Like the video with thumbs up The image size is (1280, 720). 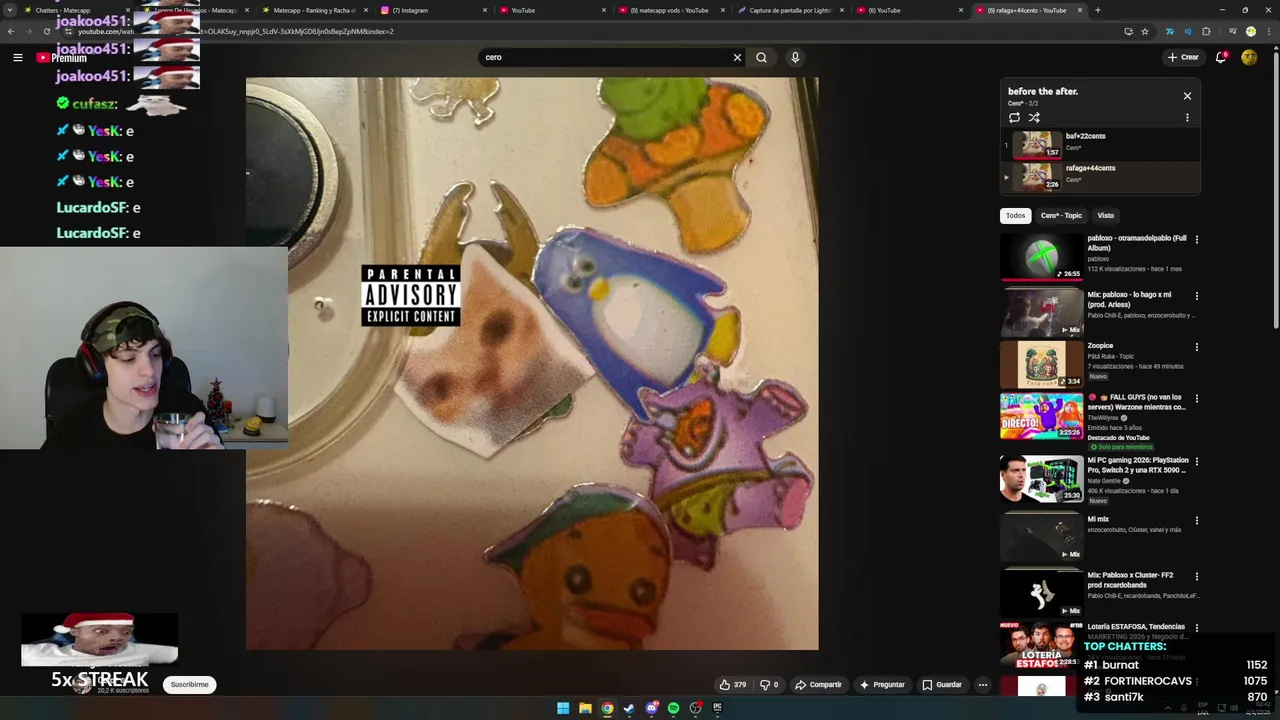tap(732, 685)
